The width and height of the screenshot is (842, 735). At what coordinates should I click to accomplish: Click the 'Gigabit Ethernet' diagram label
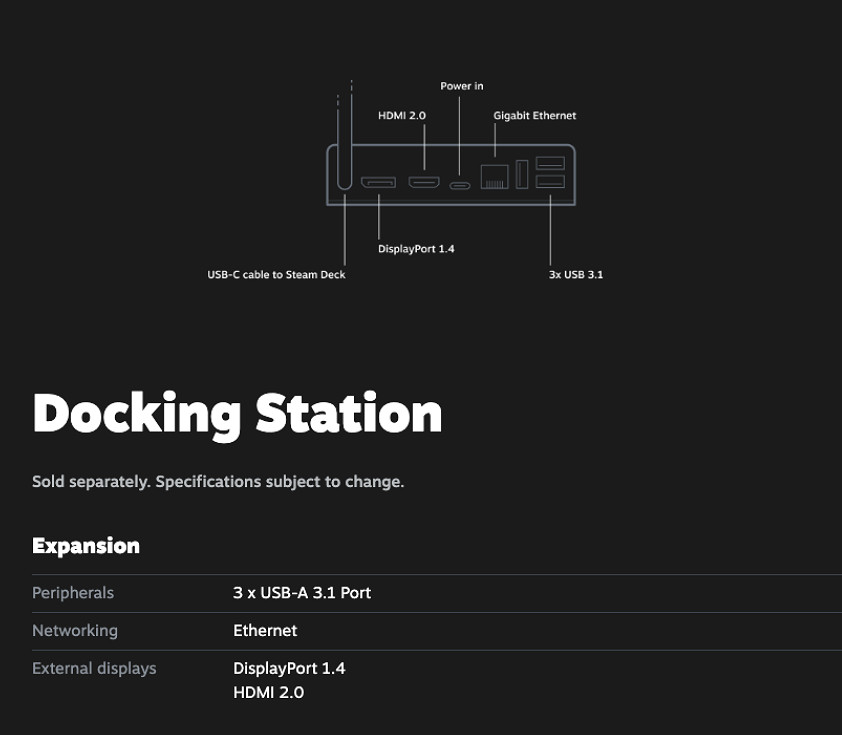[534, 115]
